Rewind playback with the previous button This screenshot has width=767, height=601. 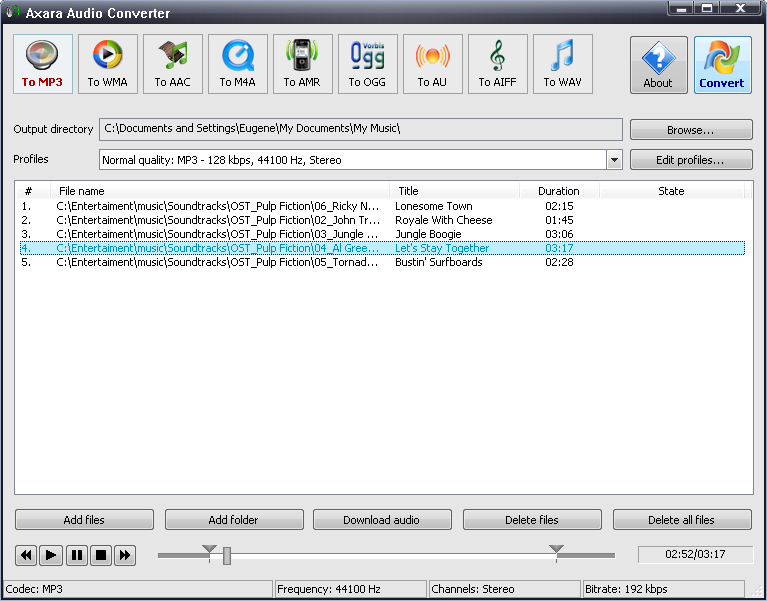coord(26,555)
